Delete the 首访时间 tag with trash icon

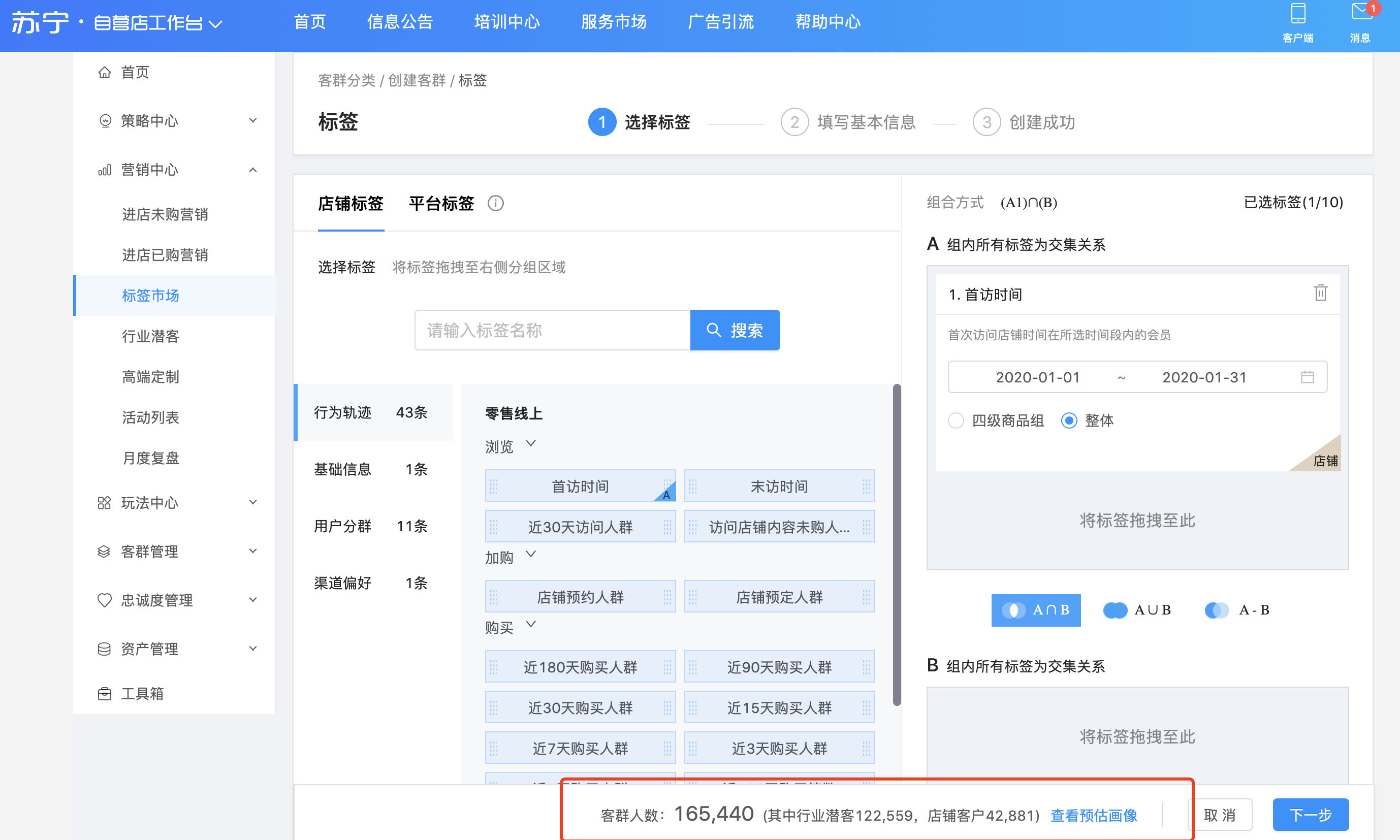click(x=1320, y=293)
